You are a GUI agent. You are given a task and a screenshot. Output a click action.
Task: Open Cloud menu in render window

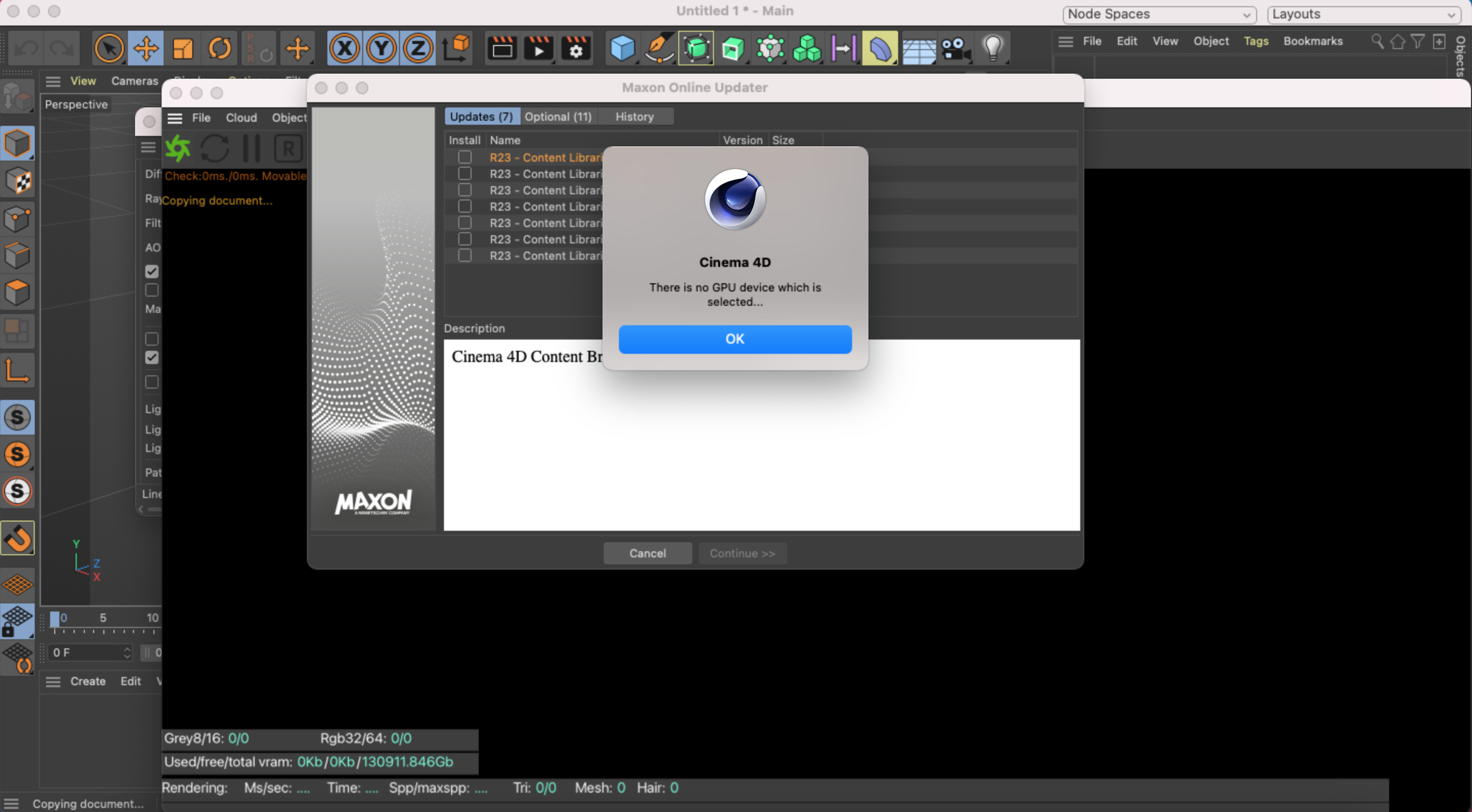tap(241, 118)
